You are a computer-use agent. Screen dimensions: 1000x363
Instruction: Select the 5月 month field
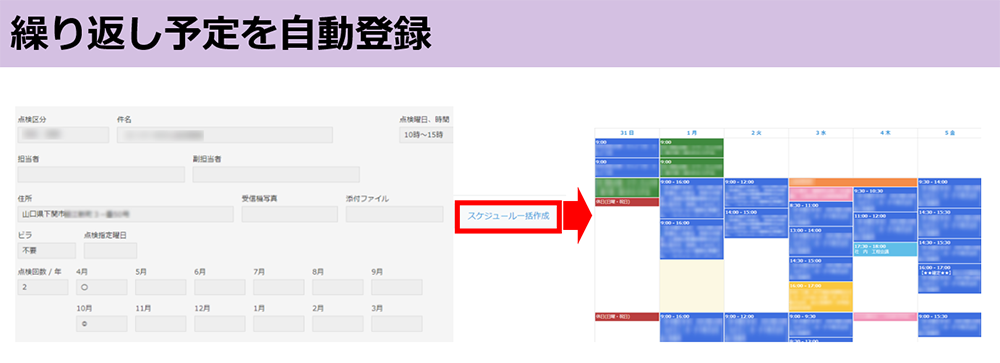tap(161, 287)
